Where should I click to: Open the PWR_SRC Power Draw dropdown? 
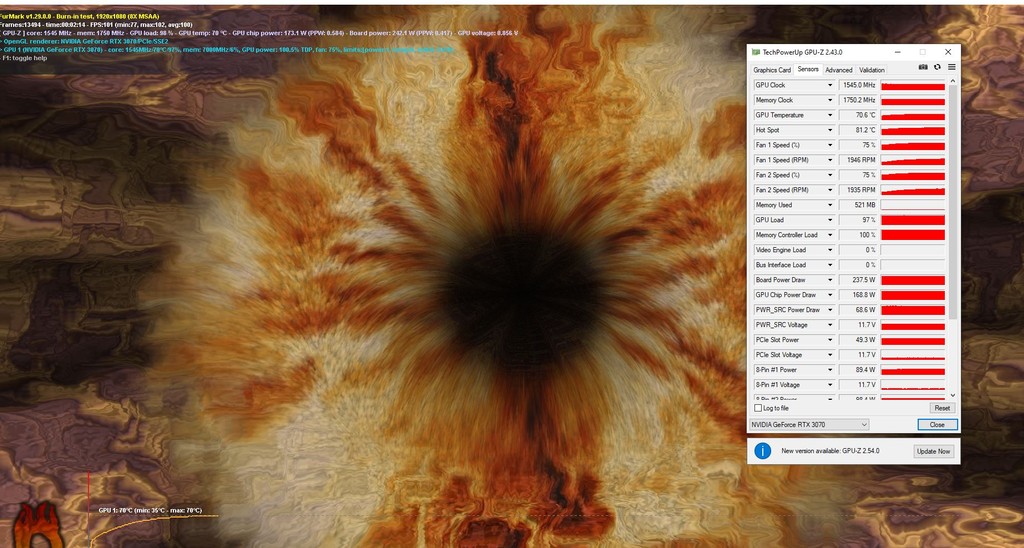click(830, 311)
